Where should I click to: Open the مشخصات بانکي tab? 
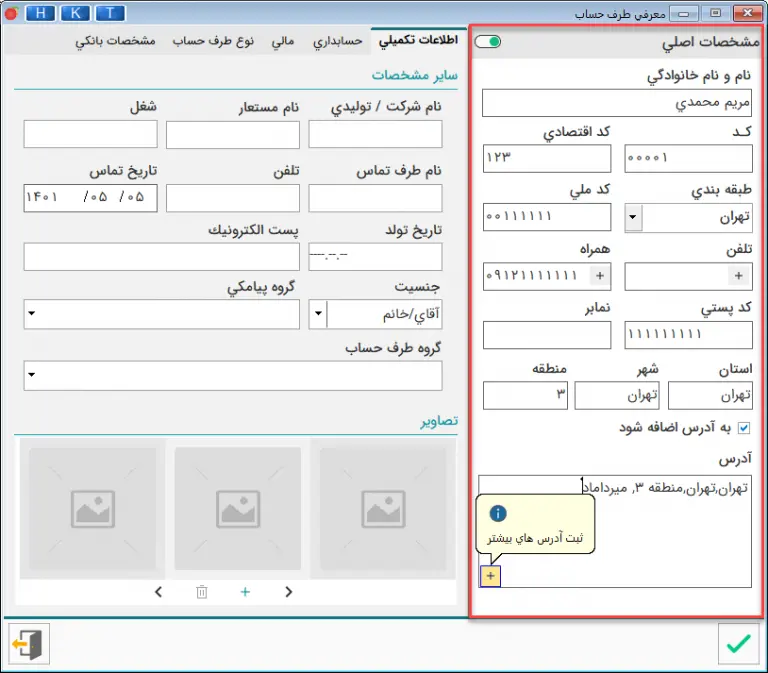pos(115,42)
